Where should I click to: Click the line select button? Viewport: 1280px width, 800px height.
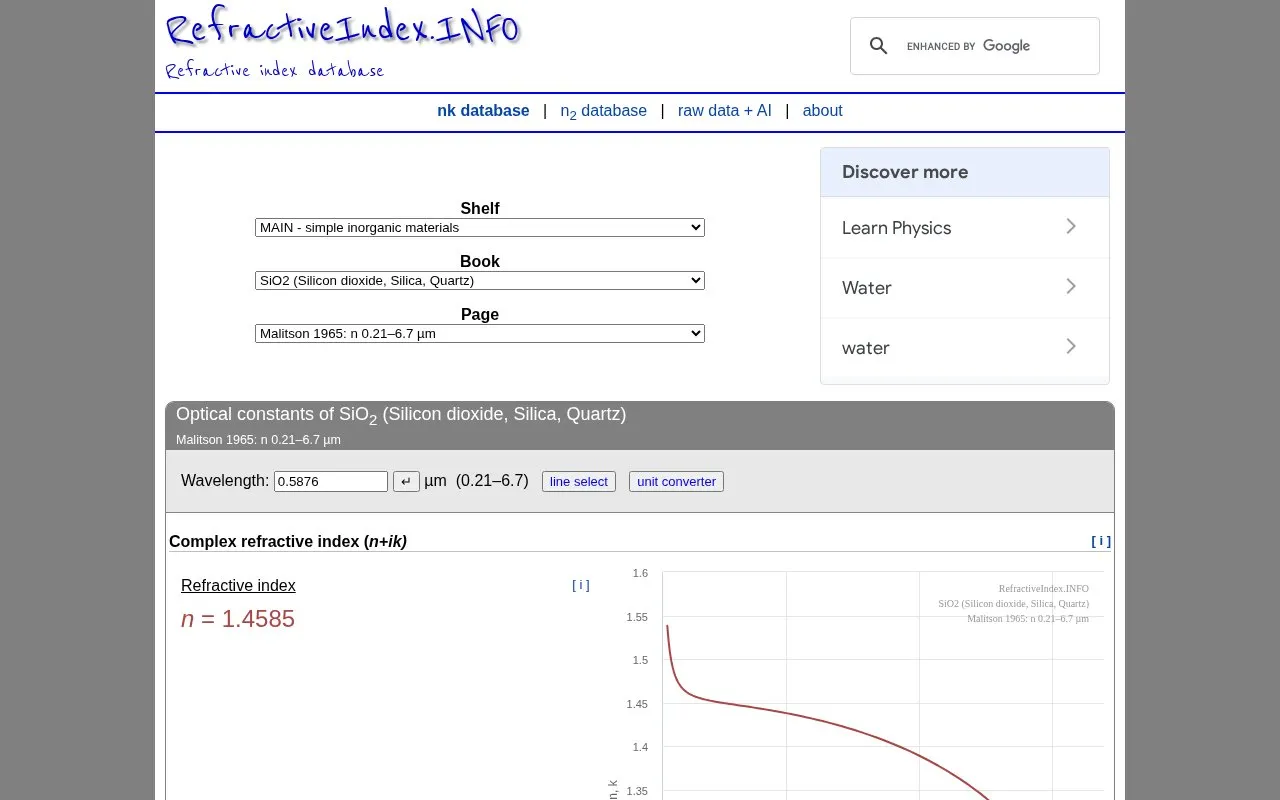579,482
